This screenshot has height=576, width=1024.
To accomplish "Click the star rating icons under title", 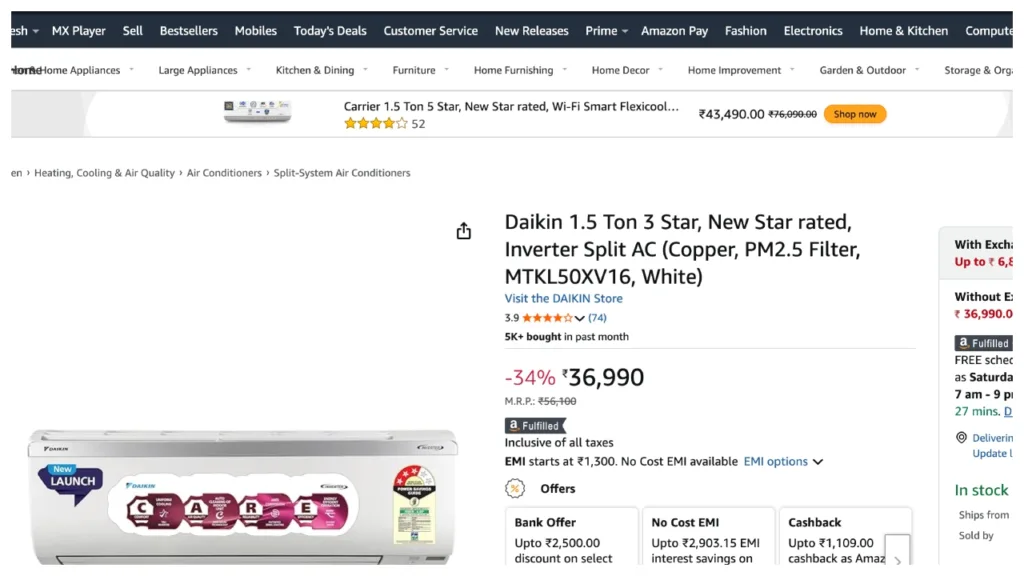I will [546, 318].
